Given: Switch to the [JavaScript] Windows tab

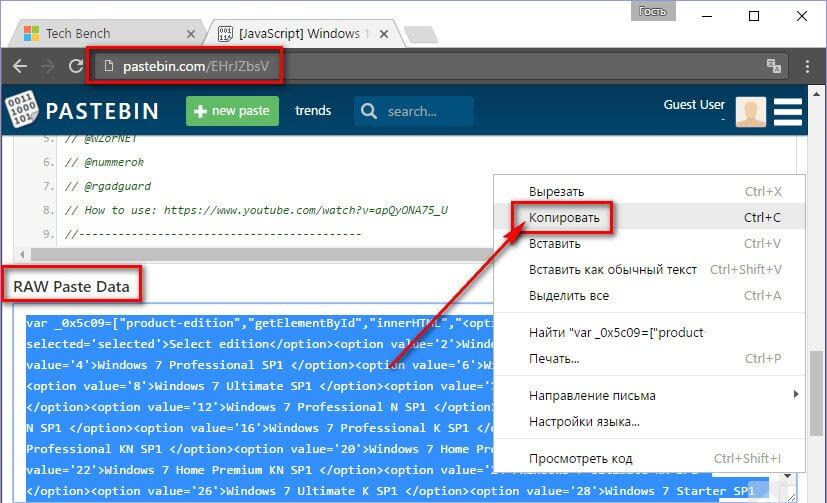Looking at the screenshot, I should (x=303, y=34).
